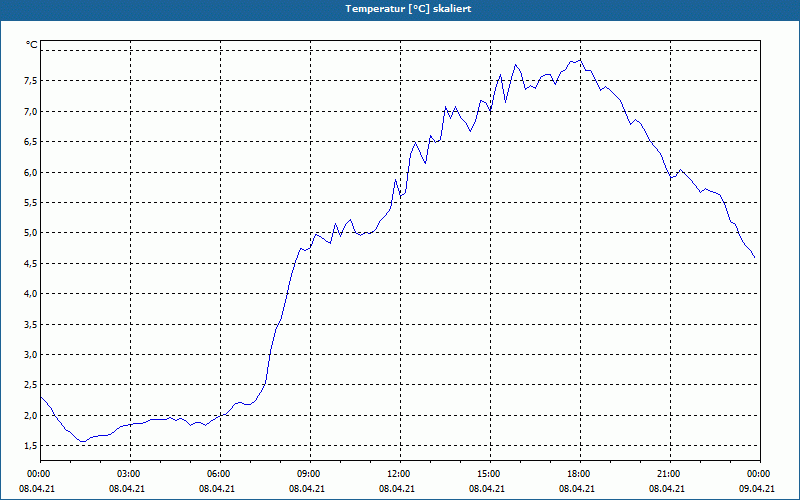The width and height of the screenshot is (800, 500).
Task: Click the "2,5" y-axis label
Action: pyautogui.click(x=31, y=385)
